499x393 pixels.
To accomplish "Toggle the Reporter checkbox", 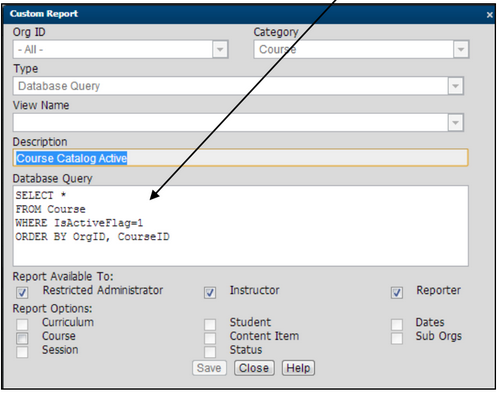I will 397,293.
